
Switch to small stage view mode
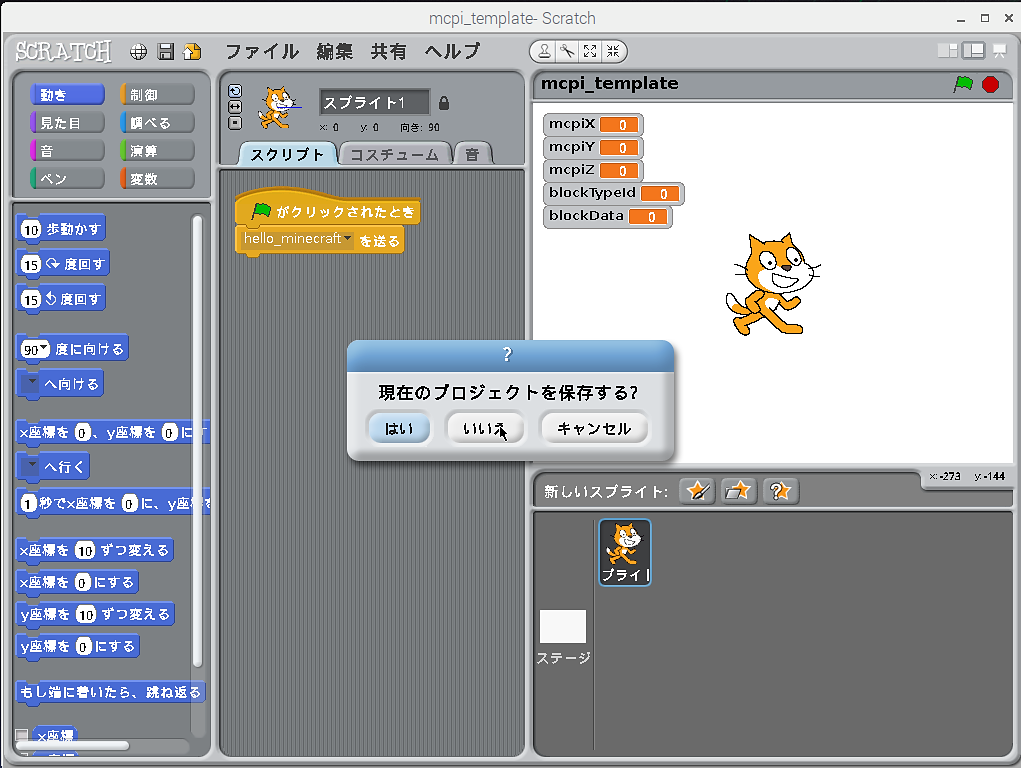pyautogui.click(x=947, y=51)
